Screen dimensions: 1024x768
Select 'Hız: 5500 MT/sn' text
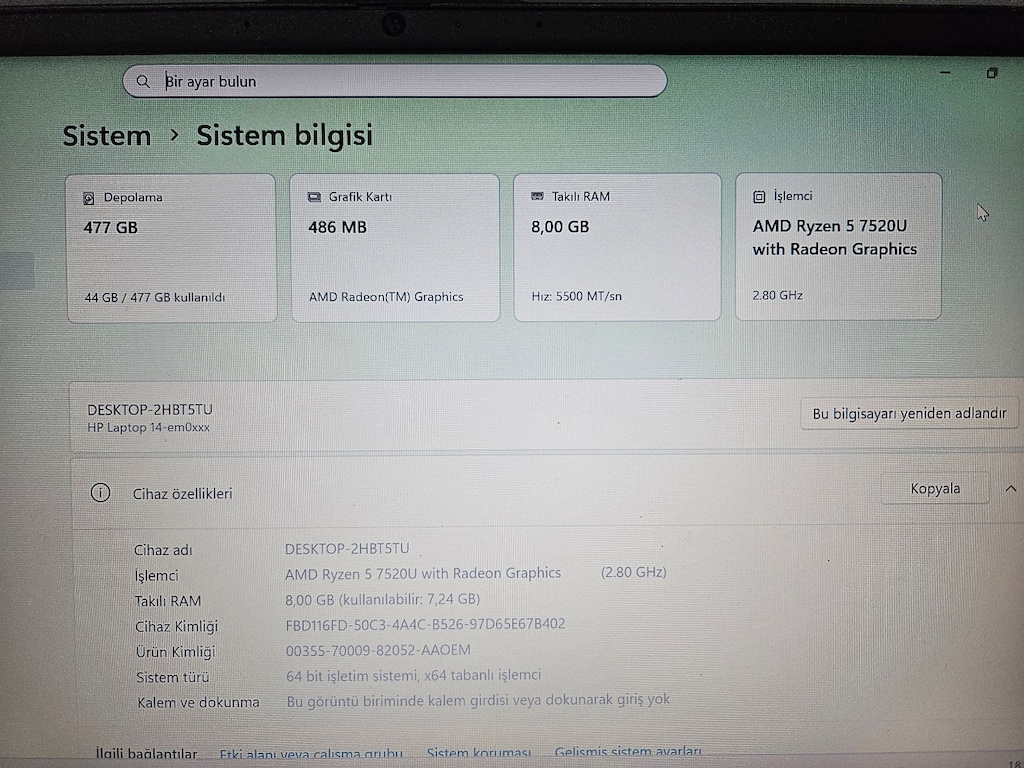[577, 296]
